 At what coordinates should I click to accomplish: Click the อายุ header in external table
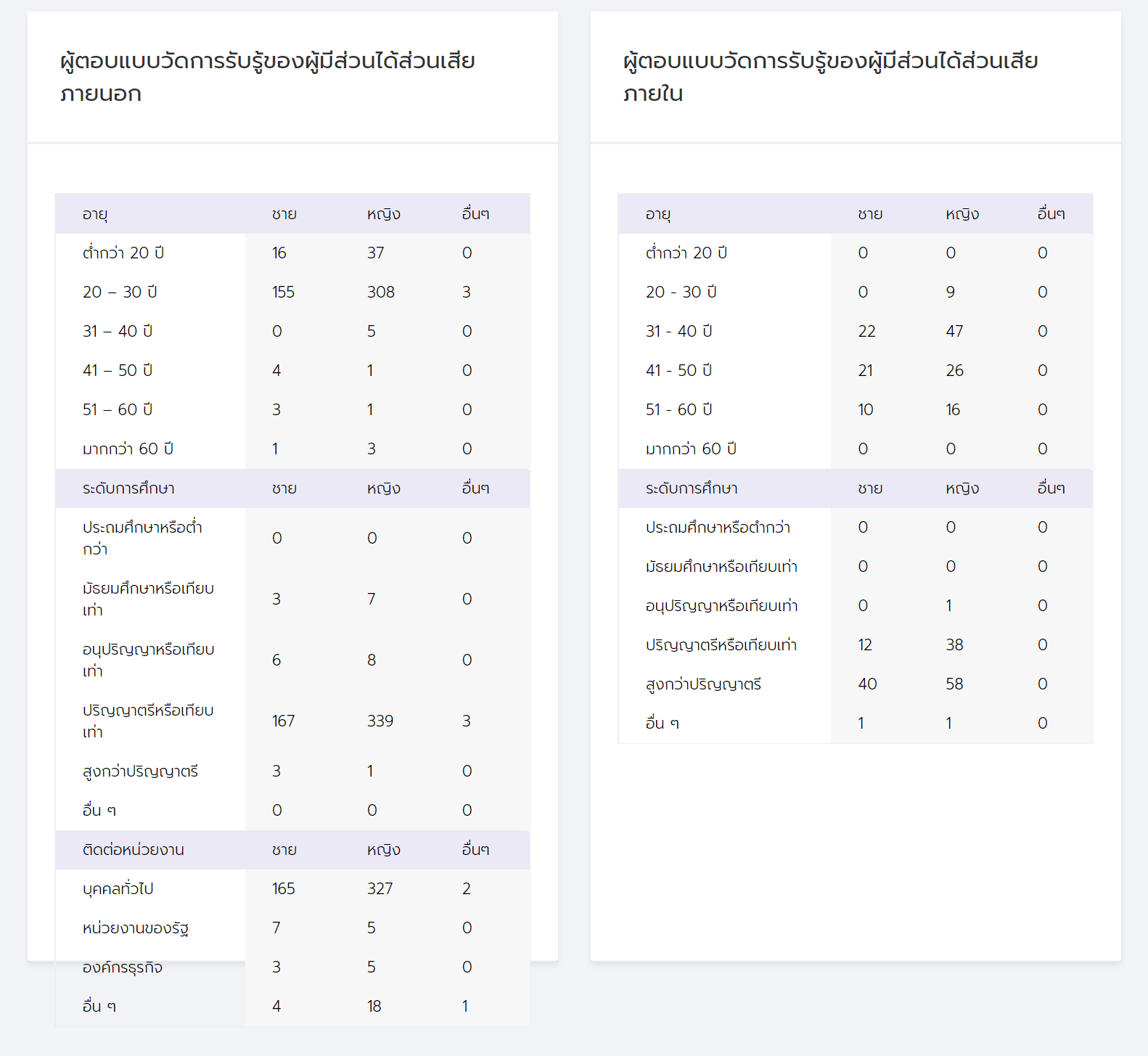(95, 214)
